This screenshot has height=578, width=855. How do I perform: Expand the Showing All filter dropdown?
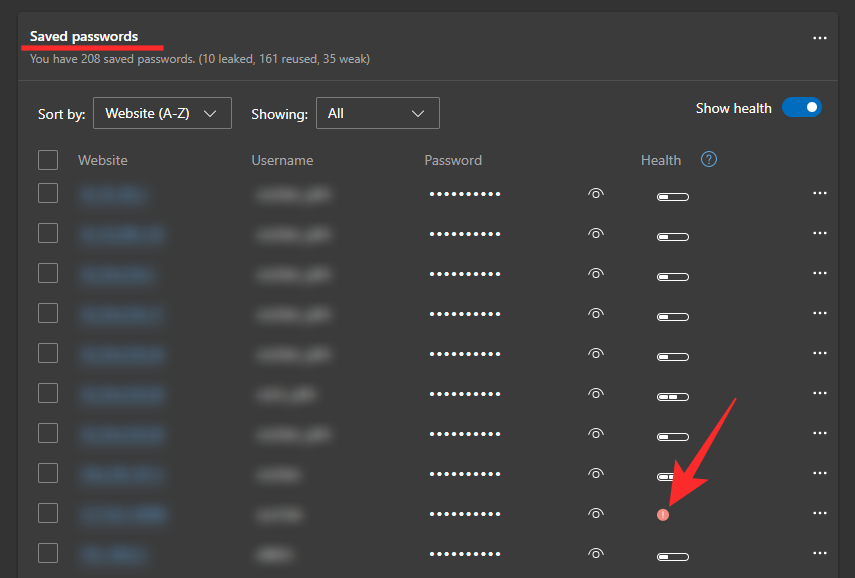coord(377,114)
